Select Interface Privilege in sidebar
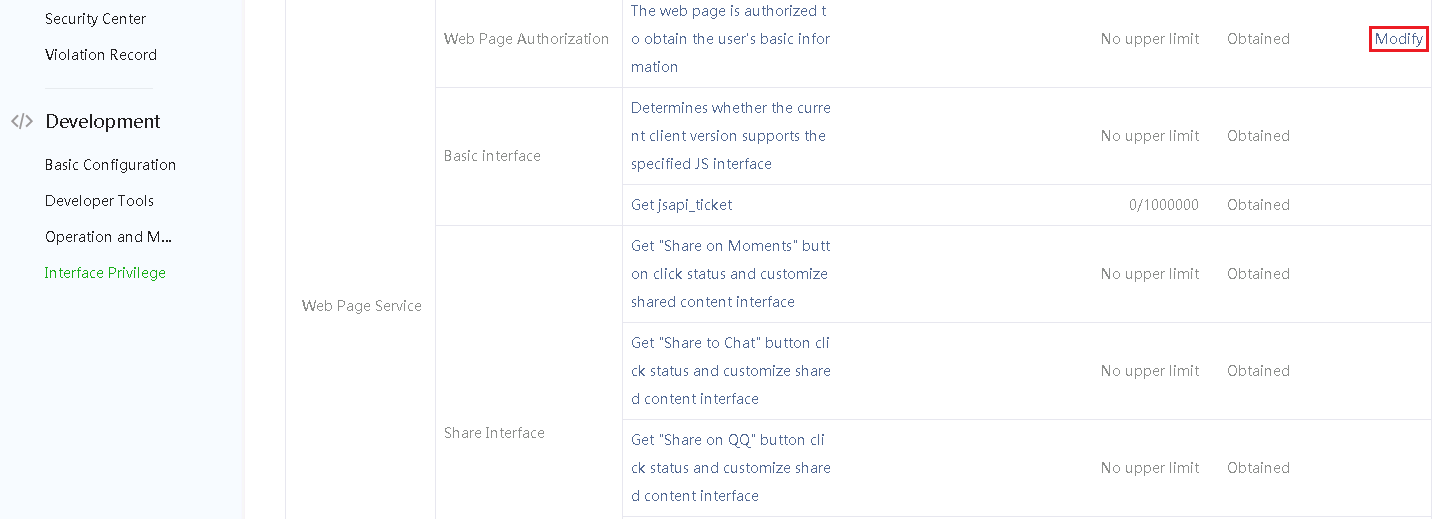 (x=105, y=273)
